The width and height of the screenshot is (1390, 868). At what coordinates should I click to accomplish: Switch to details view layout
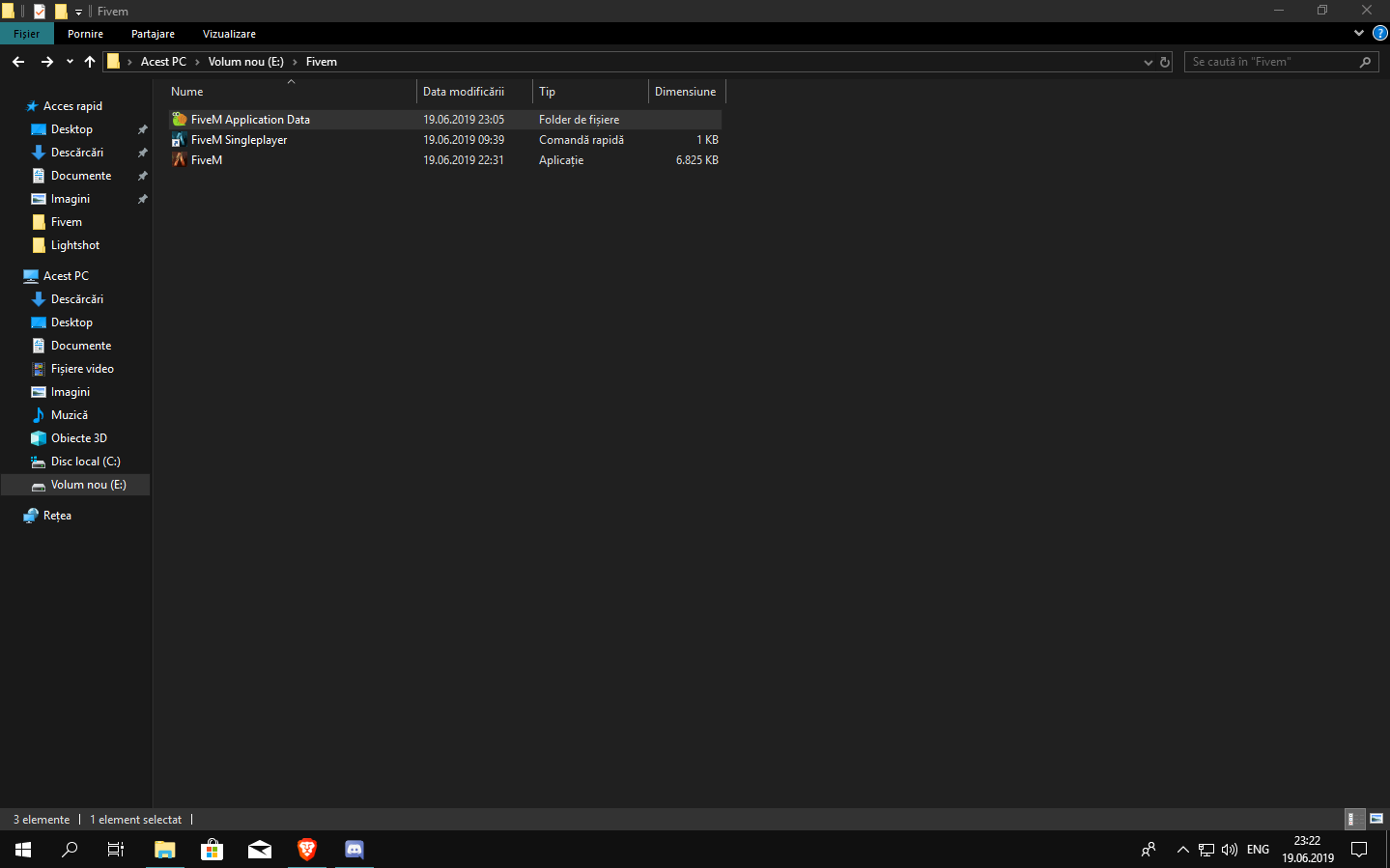(x=1355, y=819)
